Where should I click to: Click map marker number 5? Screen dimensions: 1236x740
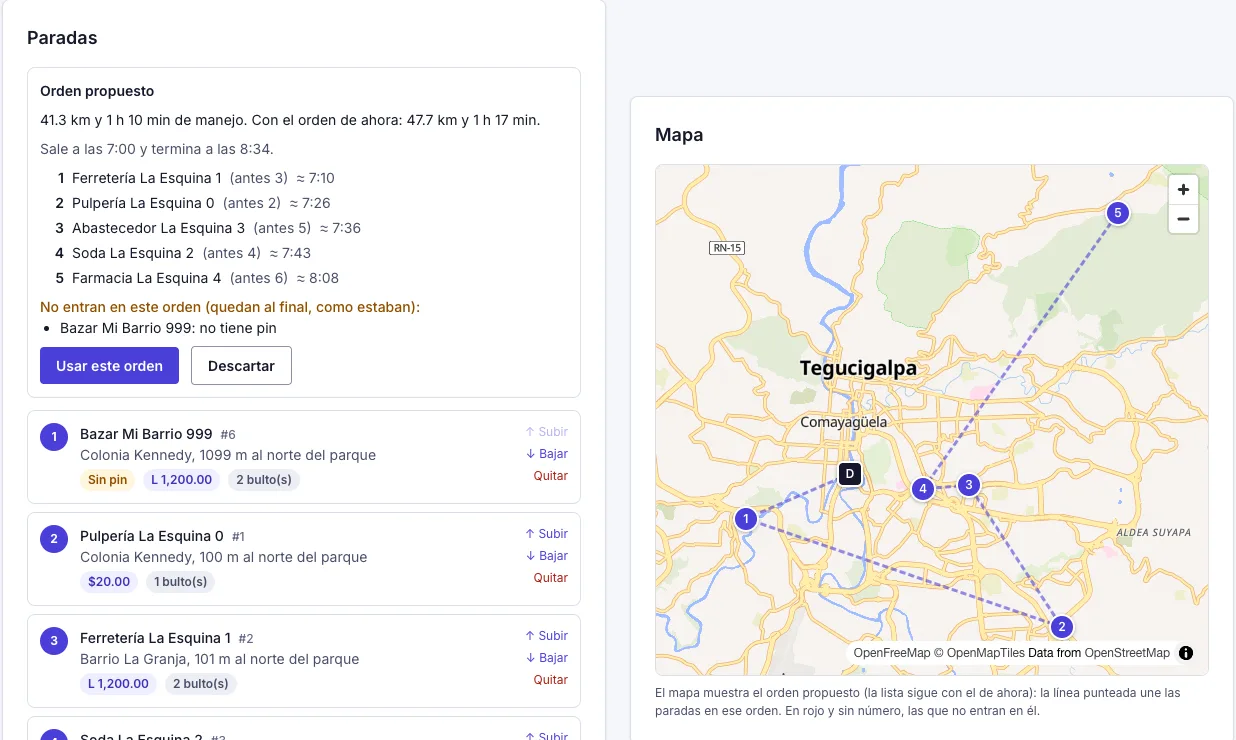coord(1118,212)
